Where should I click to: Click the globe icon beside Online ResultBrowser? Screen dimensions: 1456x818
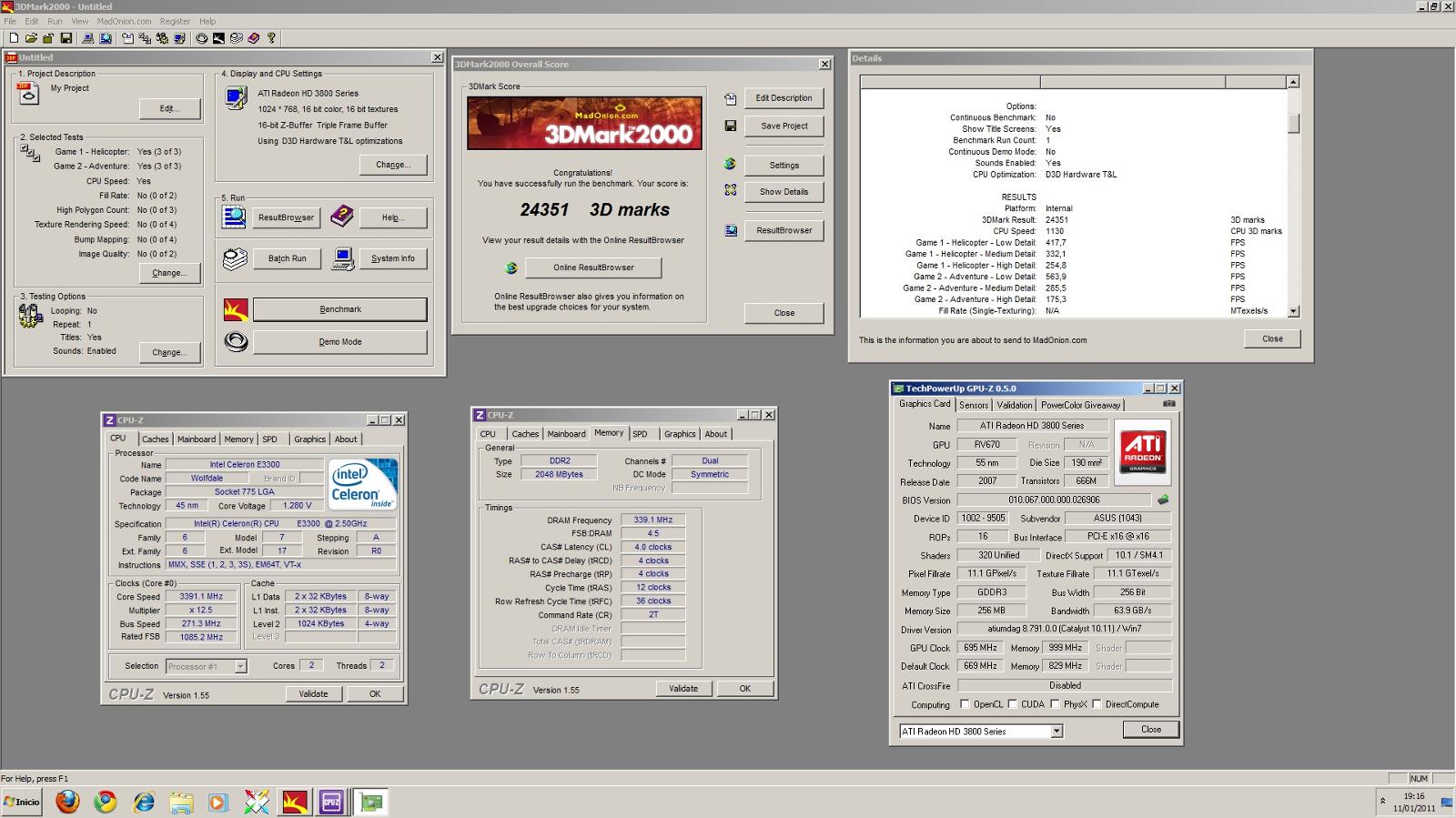pos(511,268)
